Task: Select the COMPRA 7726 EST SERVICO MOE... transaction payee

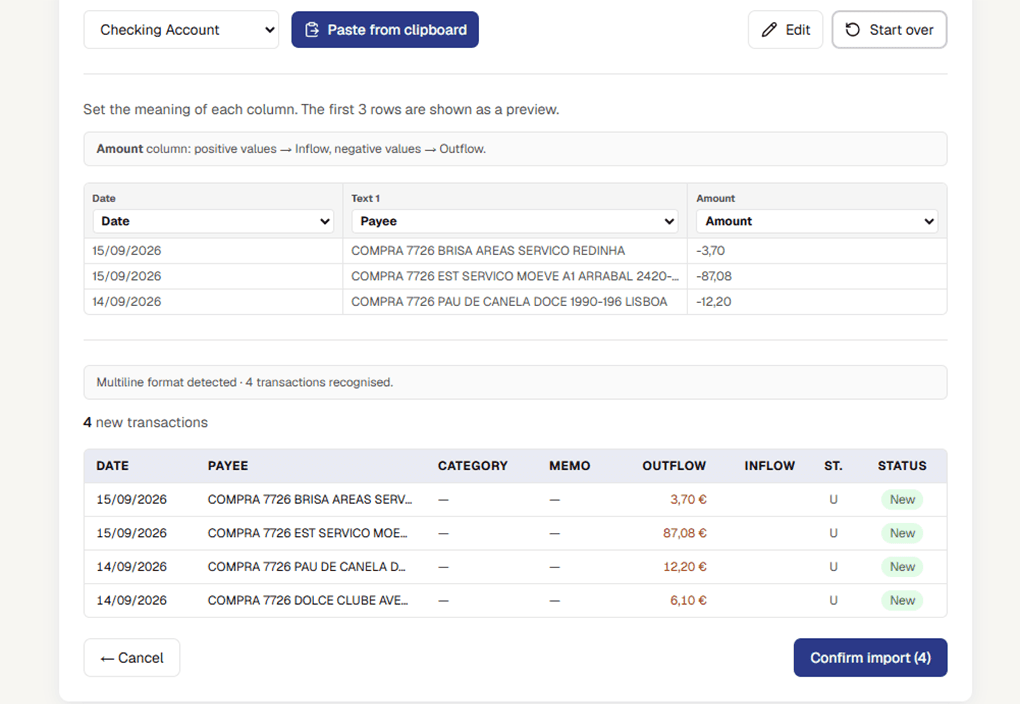Action: (x=308, y=534)
